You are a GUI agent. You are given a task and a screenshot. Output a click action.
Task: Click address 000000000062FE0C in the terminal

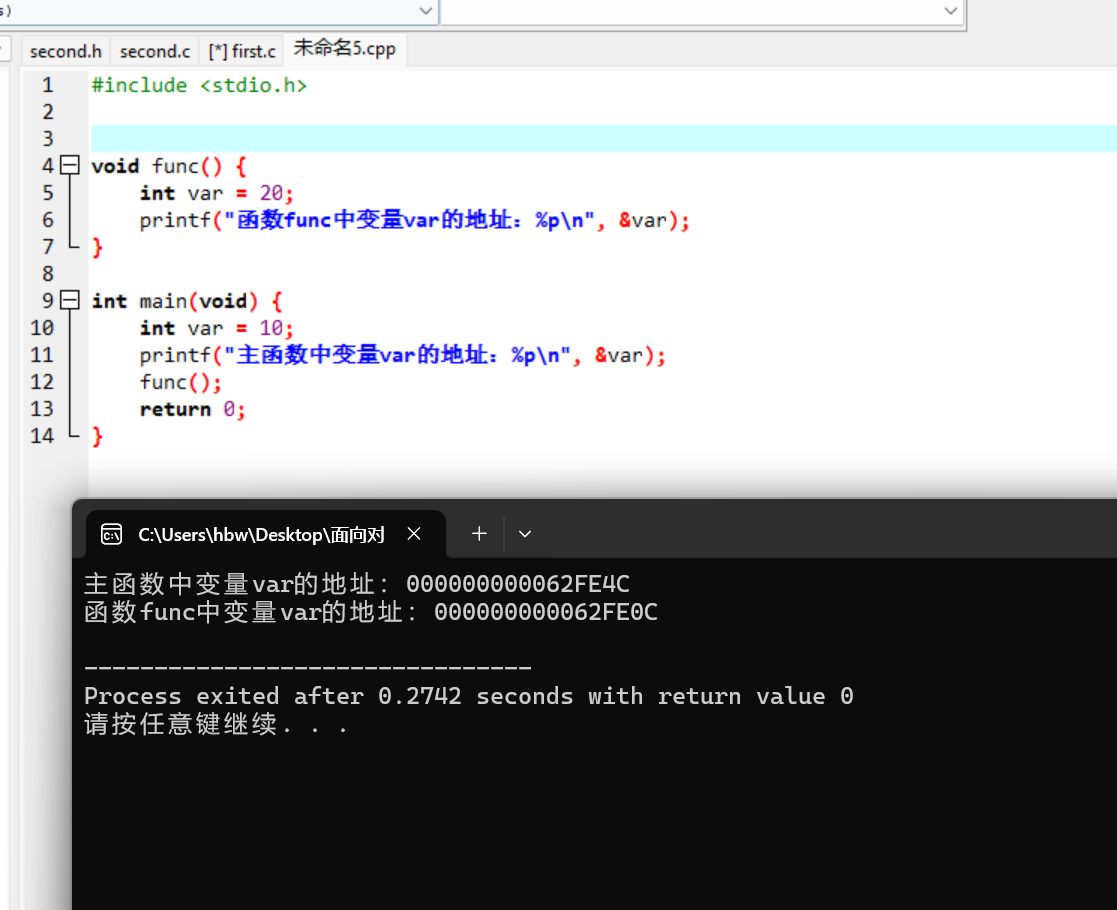pyautogui.click(x=546, y=611)
